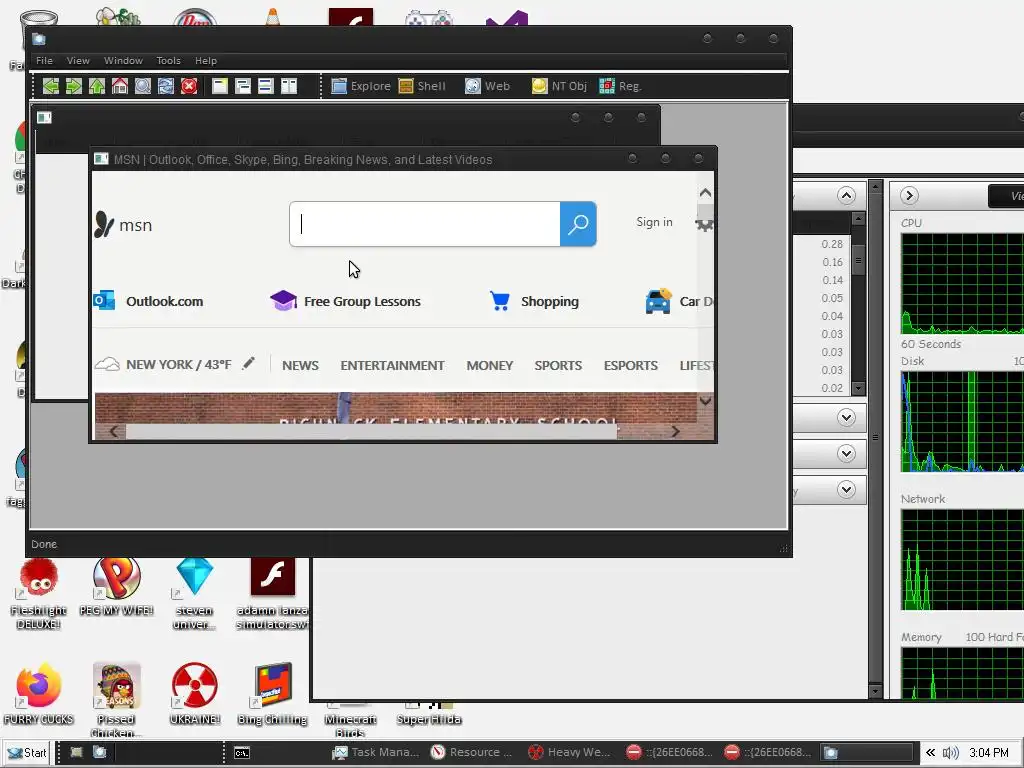This screenshot has width=1024, height=768.
Task: Switch to Resource Monitor taskbar button
Action: pos(473,752)
